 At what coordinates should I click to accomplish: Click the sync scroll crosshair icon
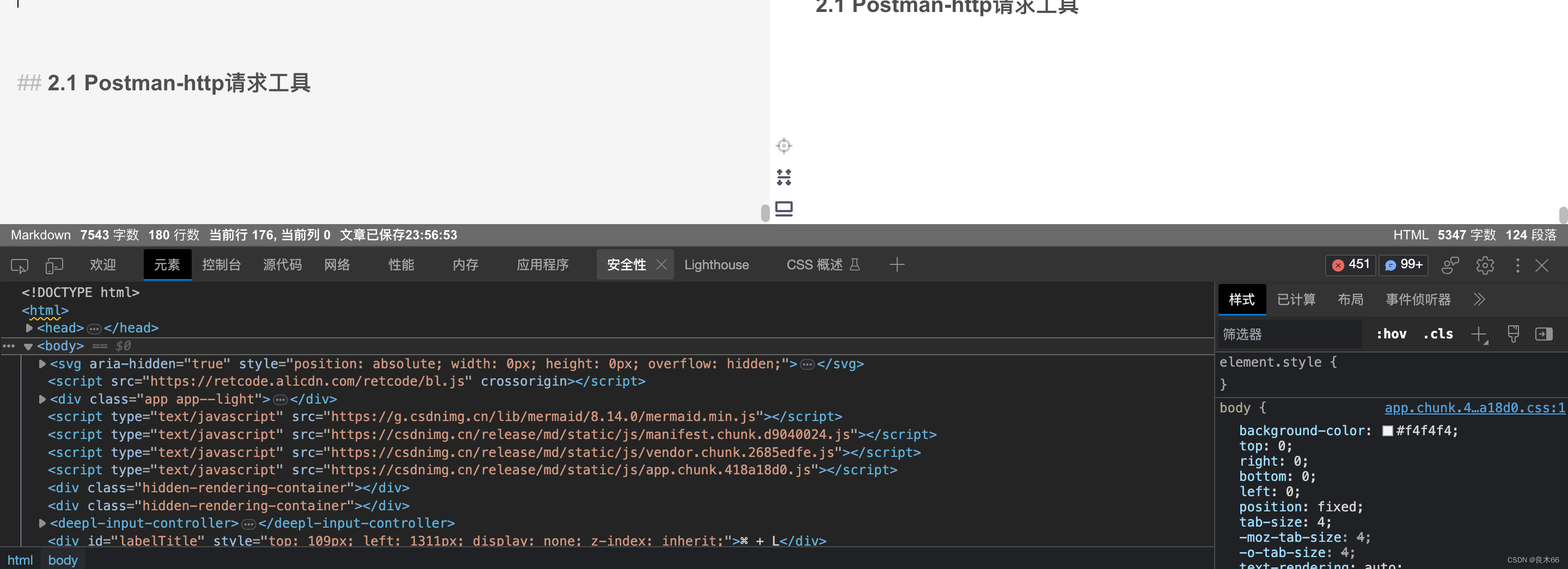[x=784, y=146]
